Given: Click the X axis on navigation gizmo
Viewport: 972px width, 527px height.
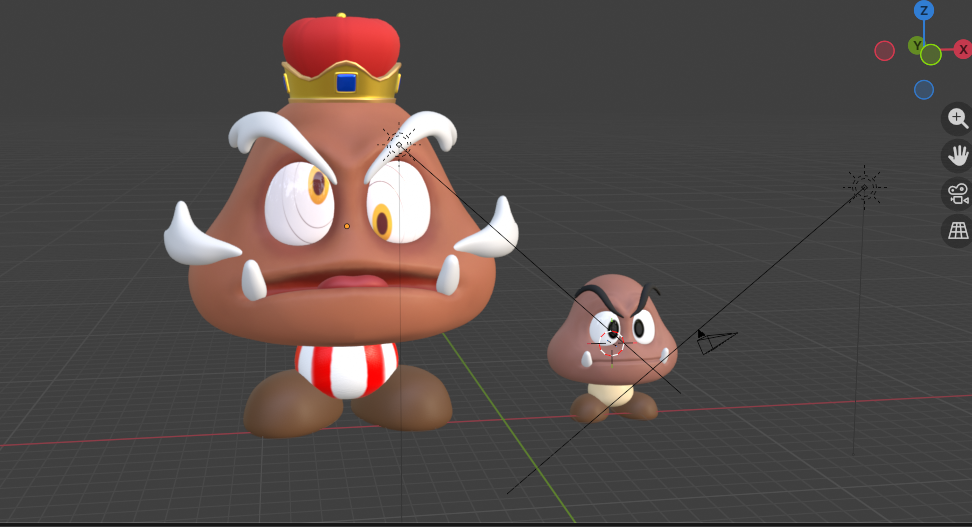Looking at the screenshot, I should pyautogui.click(x=963, y=50).
